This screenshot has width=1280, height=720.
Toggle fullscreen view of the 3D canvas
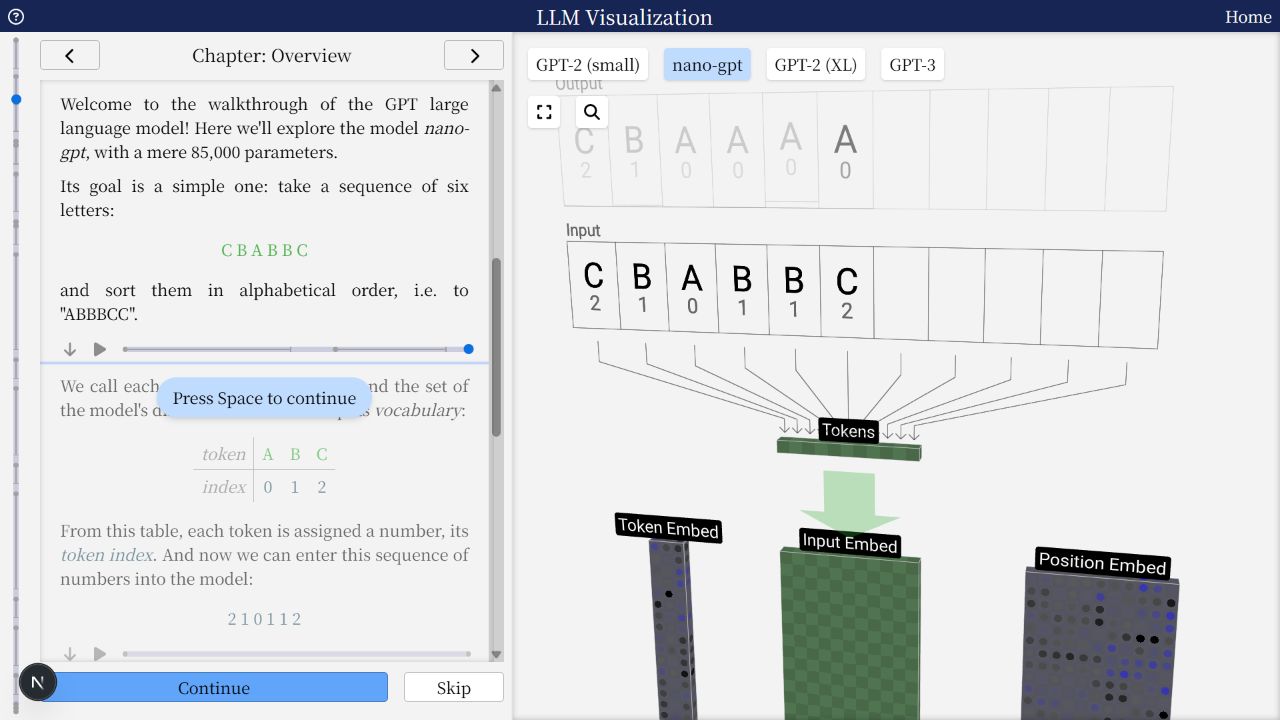[544, 112]
